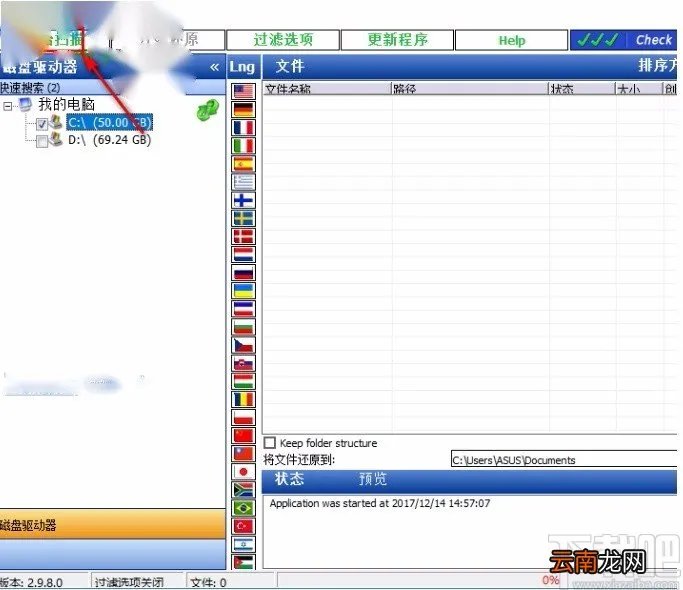This screenshot has width=683, height=590.
Task: Switch to the China flag language
Action: pos(243,435)
